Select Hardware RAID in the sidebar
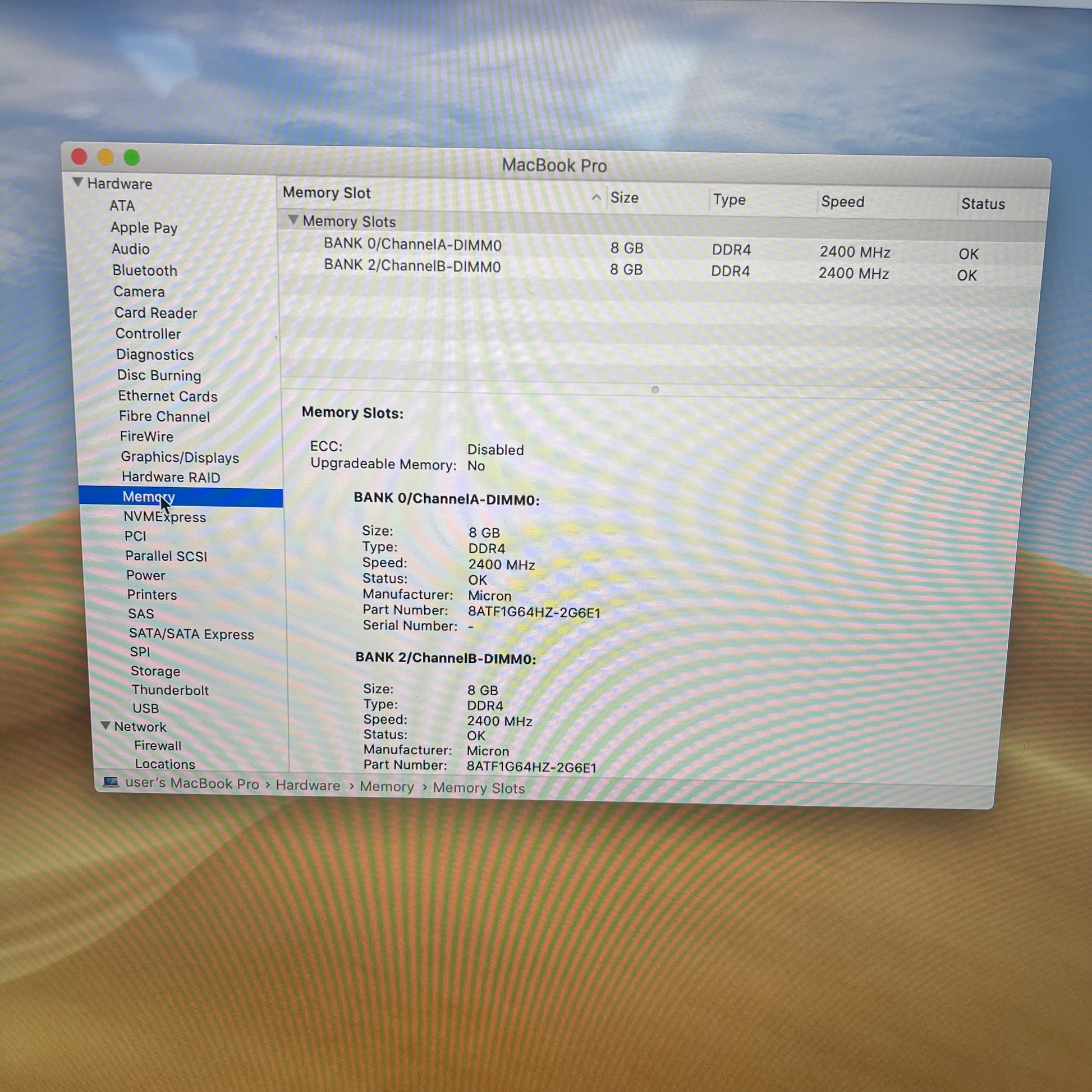This screenshot has height=1092, width=1092. coord(171,477)
